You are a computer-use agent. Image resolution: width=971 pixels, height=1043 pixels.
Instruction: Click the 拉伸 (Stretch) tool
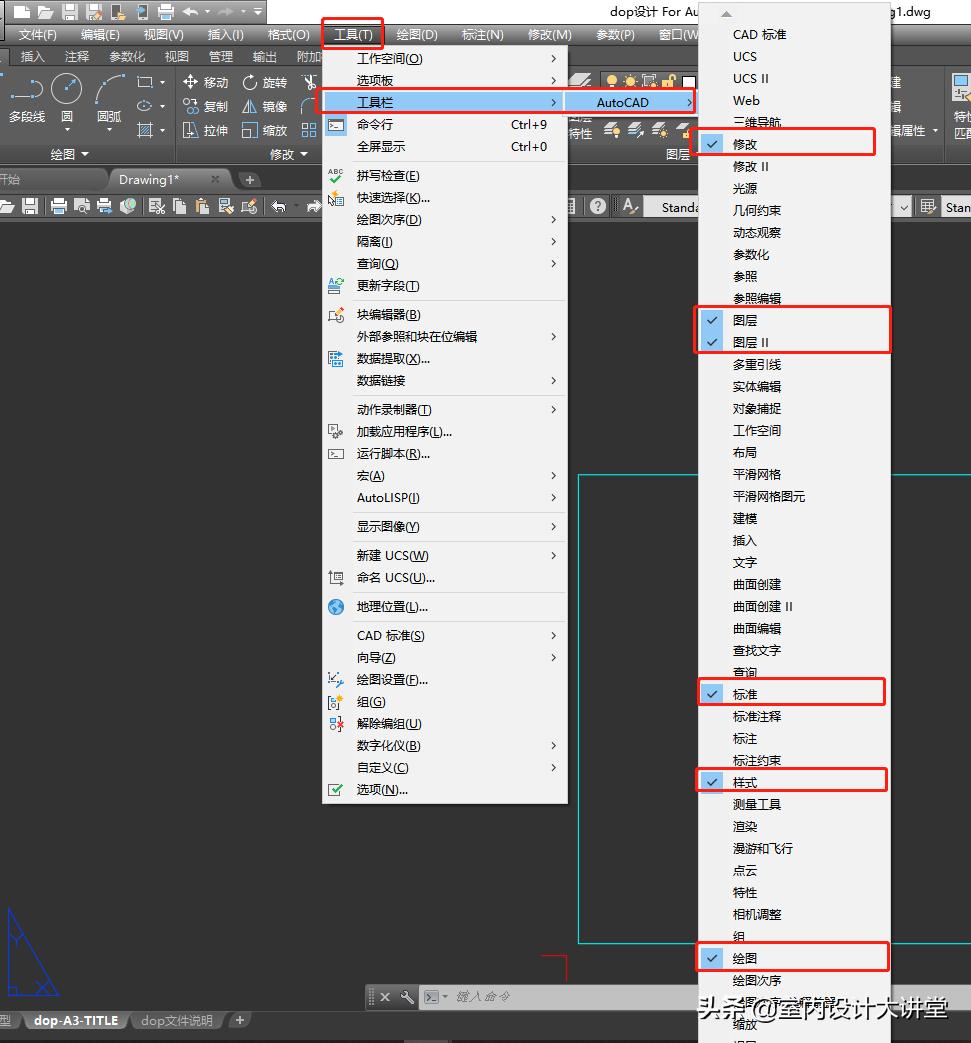206,130
